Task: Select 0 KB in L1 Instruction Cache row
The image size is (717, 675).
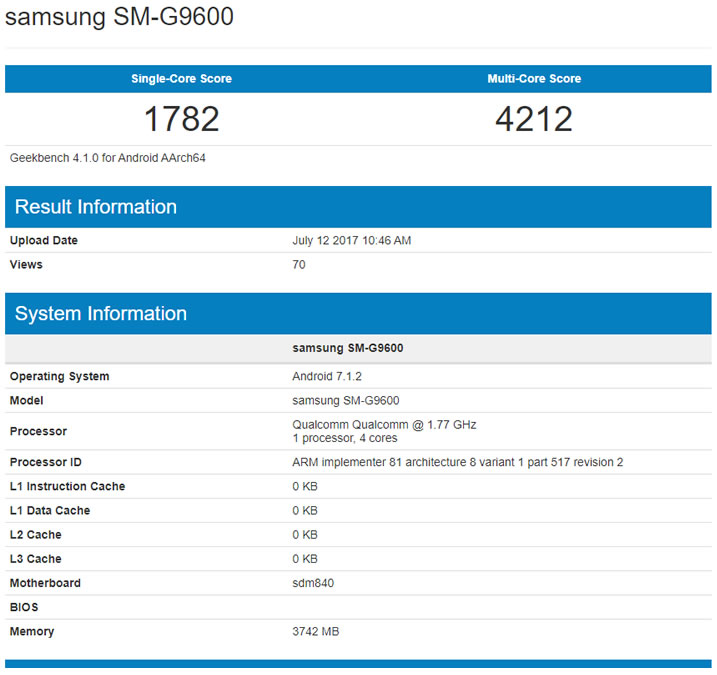Action: click(305, 486)
